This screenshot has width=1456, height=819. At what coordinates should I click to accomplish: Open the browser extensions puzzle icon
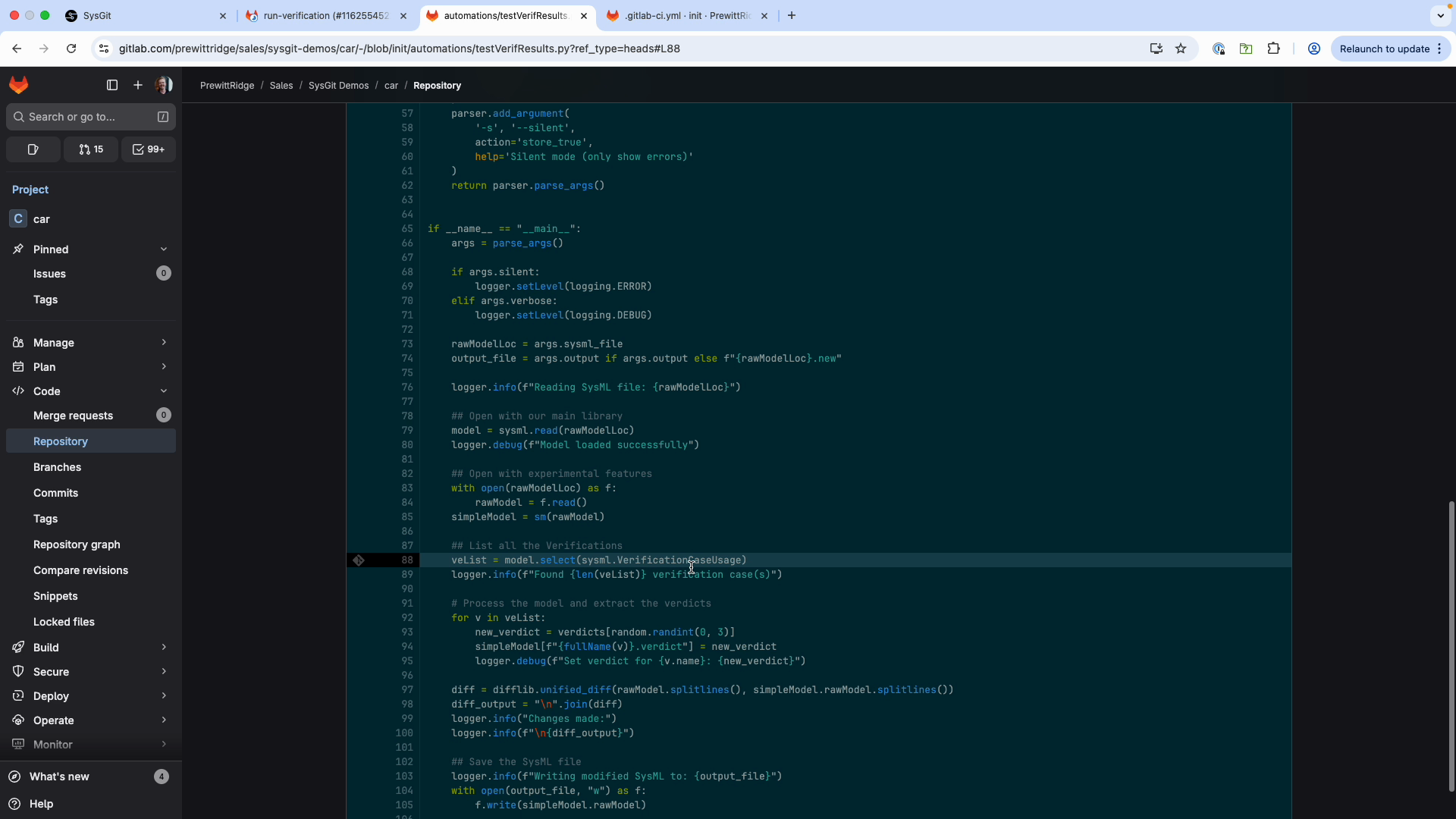(1273, 49)
